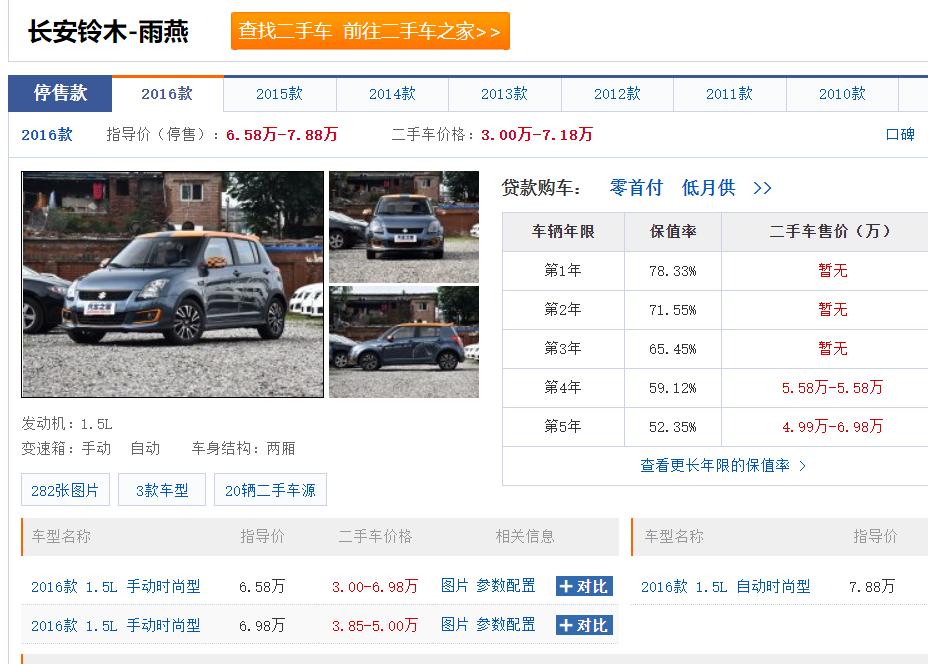Viewport: 928px width, 664px height.
Task: Click the 零首付 loan option link
Action: point(637,187)
